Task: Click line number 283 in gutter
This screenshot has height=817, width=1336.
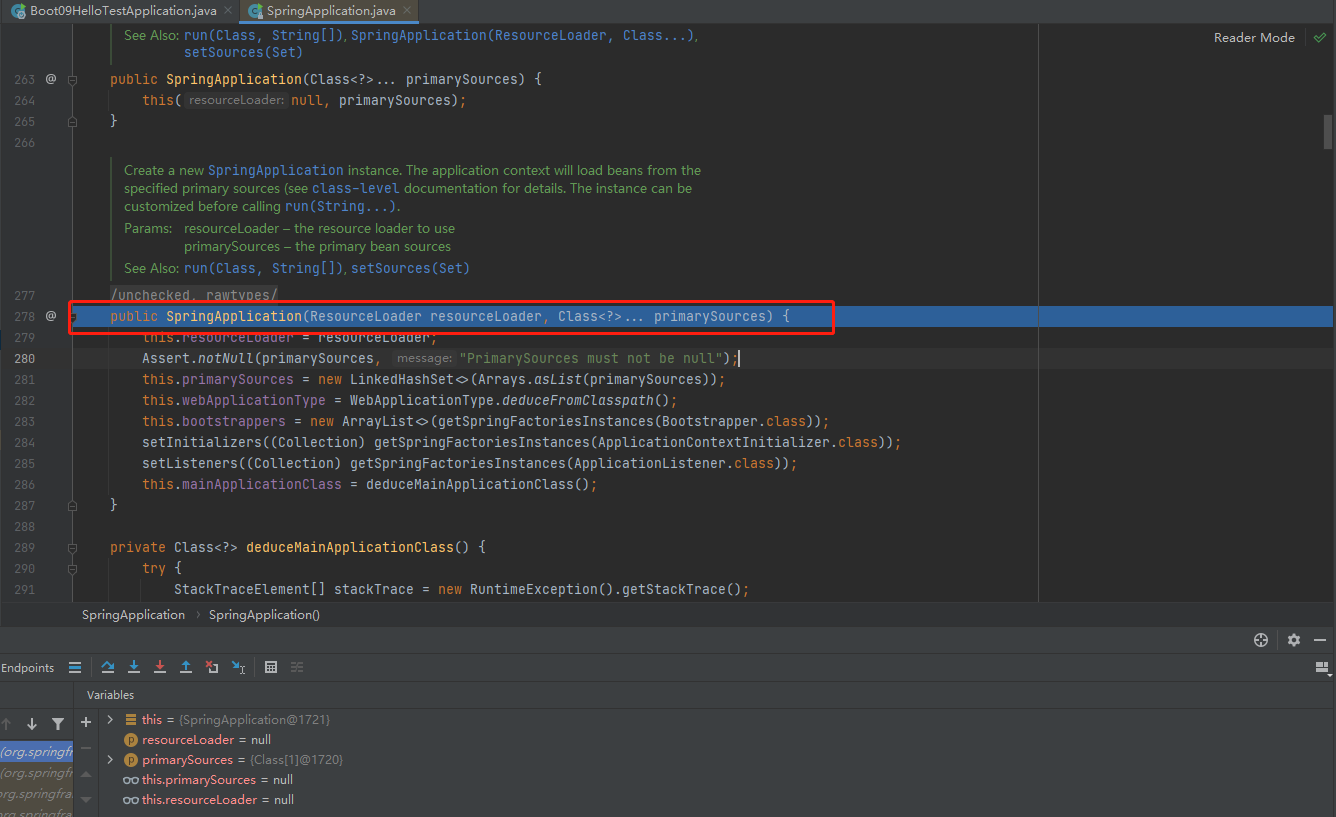Action: 24,421
